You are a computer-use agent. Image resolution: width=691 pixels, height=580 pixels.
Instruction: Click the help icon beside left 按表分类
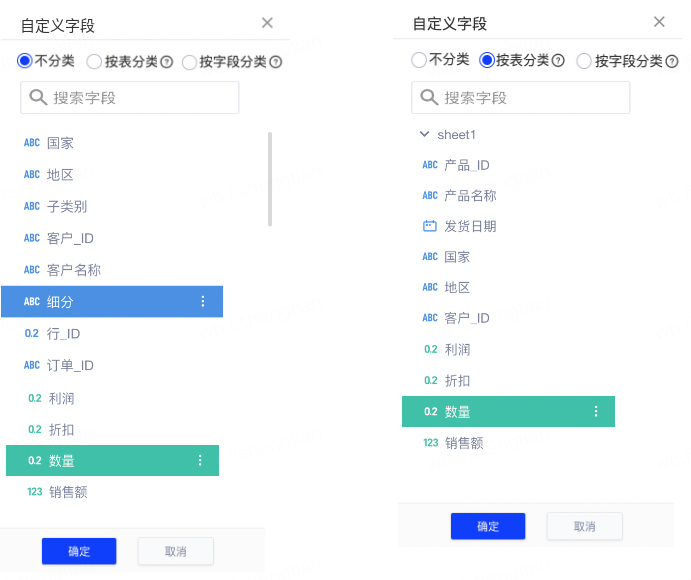pyautogui.click(x=167, y=62)
